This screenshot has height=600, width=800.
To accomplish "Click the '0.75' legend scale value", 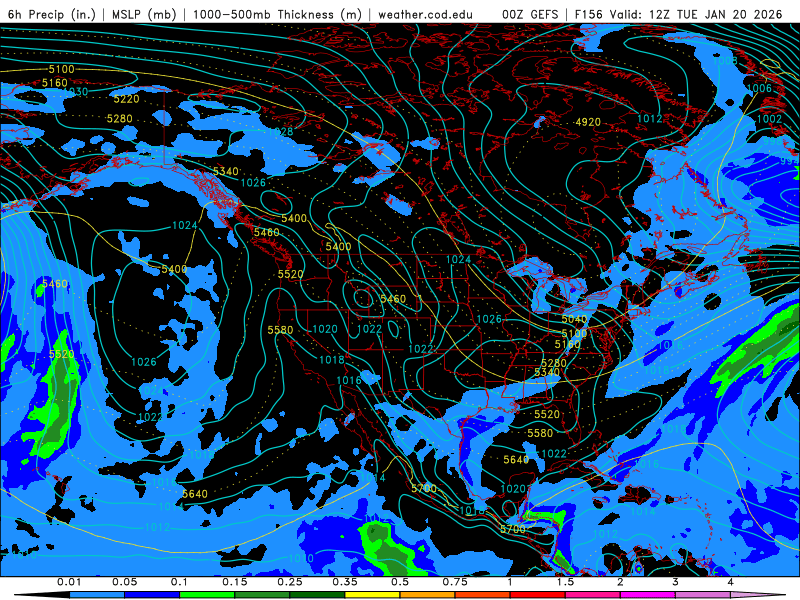I will [x=455, y=582].
